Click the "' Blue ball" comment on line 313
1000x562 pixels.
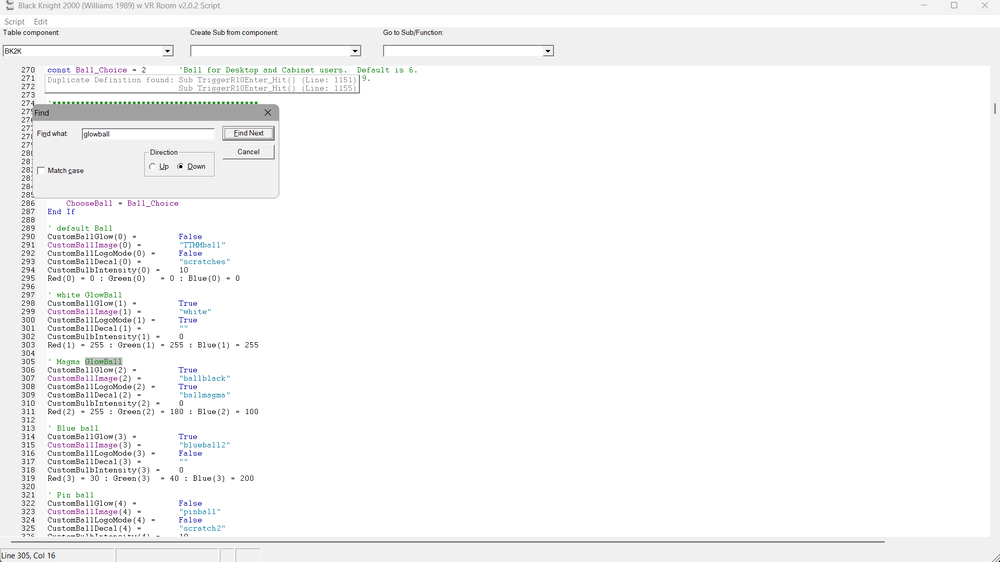(x=73, y=429)
